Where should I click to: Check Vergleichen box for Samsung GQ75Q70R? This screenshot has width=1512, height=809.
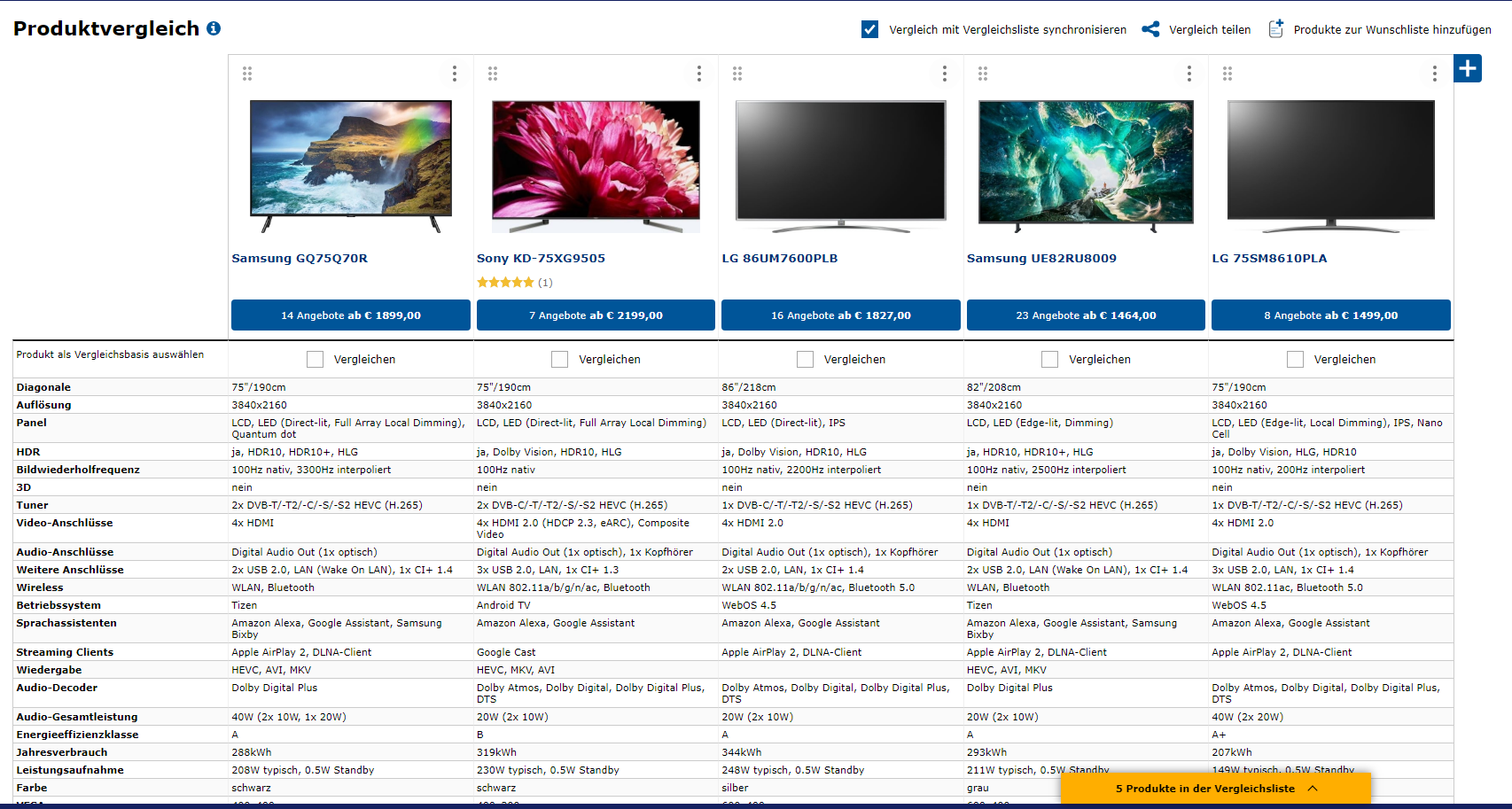[315, 359]
